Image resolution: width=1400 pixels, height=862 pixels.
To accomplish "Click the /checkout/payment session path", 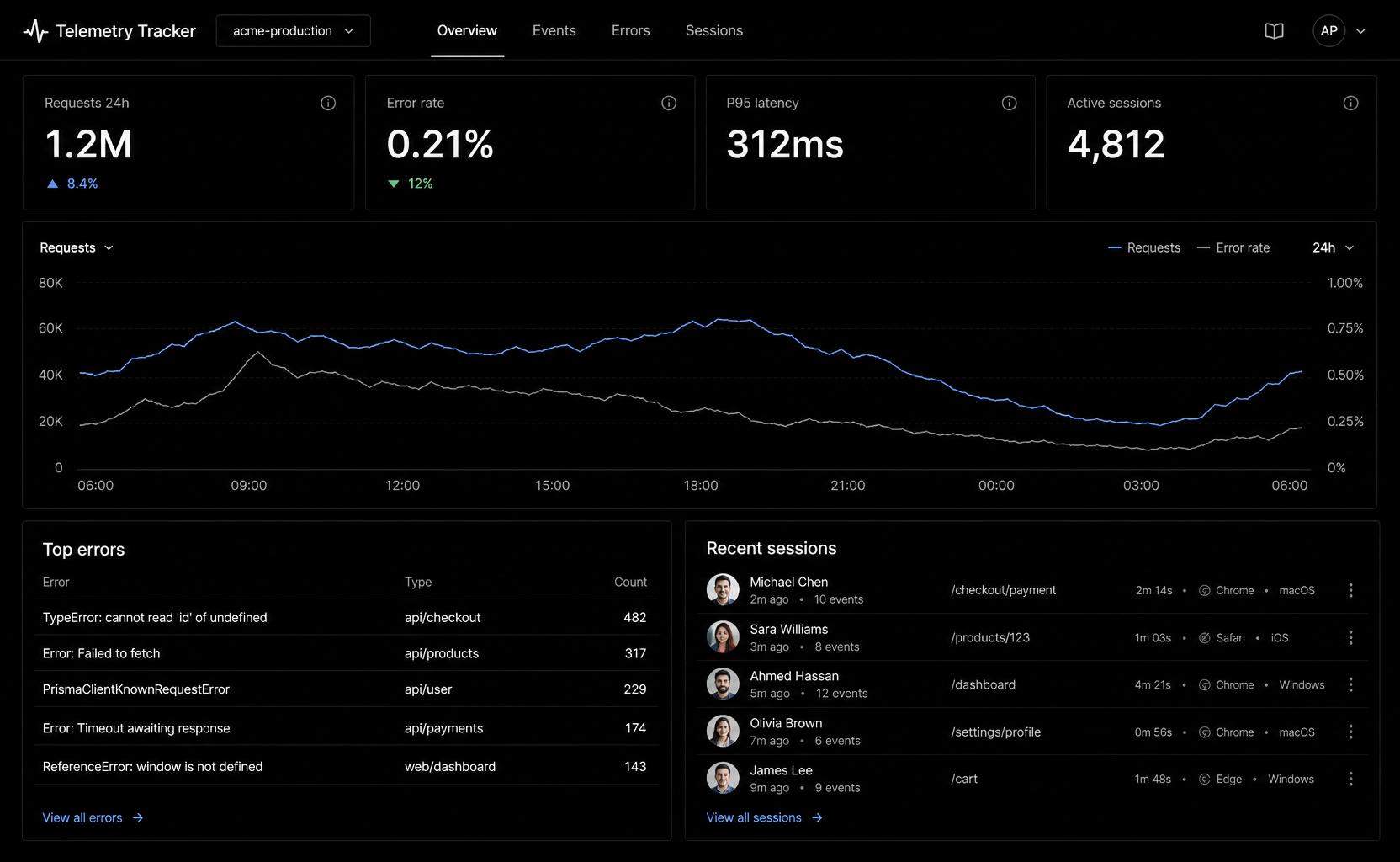I will (x=1003, y=590).
